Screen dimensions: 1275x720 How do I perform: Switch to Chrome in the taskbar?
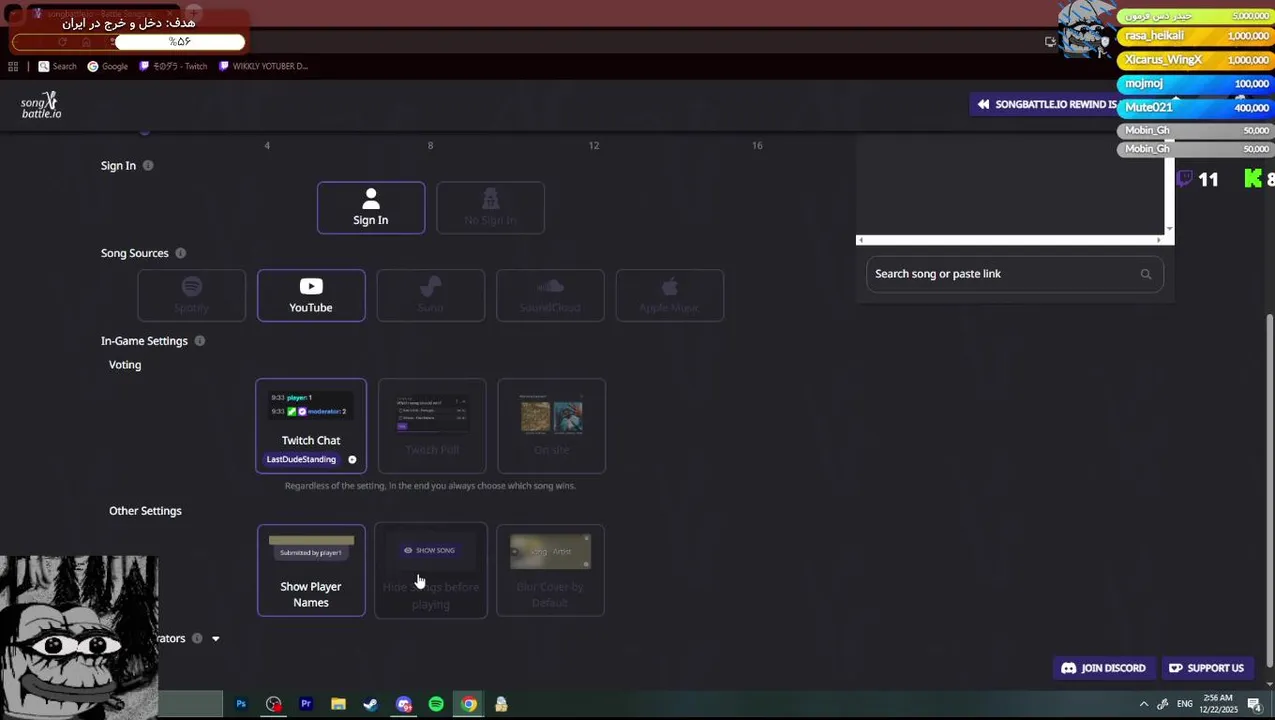tap(469, 704)
